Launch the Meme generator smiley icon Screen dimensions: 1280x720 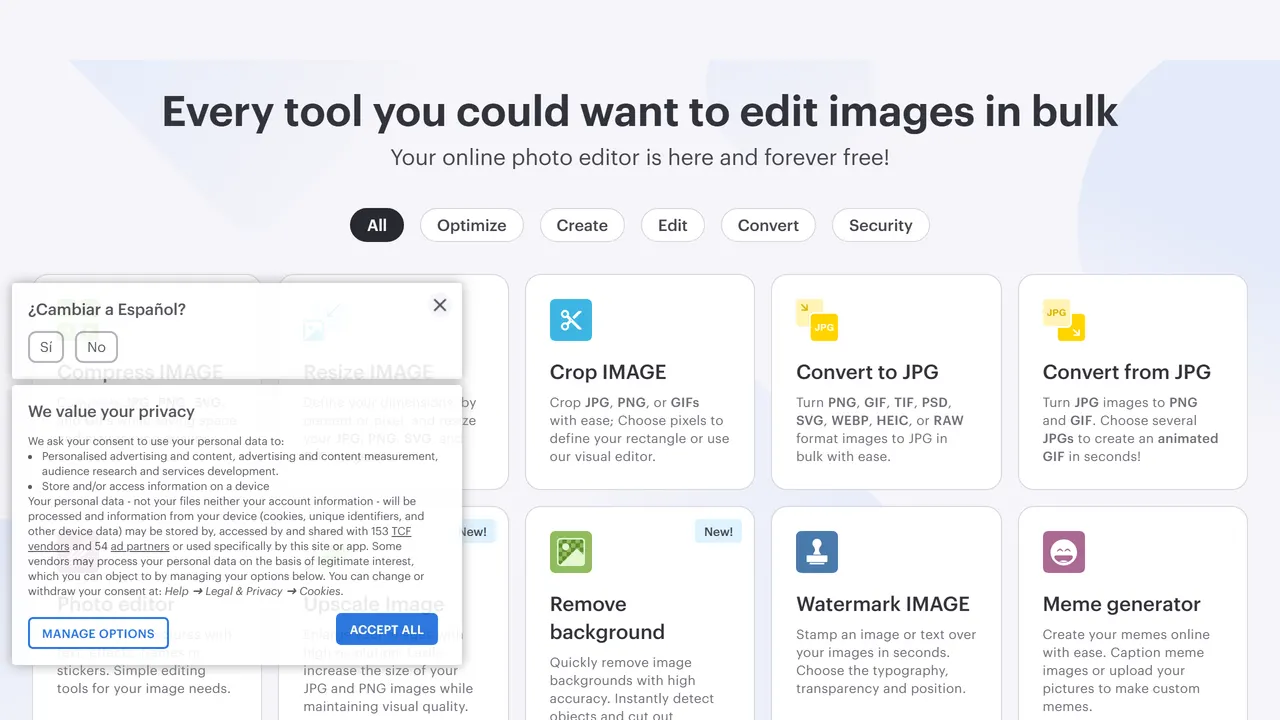point(1064,552)
